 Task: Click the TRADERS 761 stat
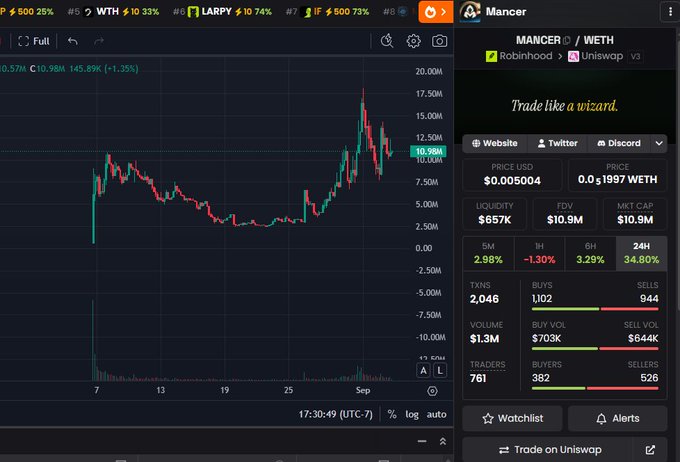pyautogui.click(x=487, y=372)
